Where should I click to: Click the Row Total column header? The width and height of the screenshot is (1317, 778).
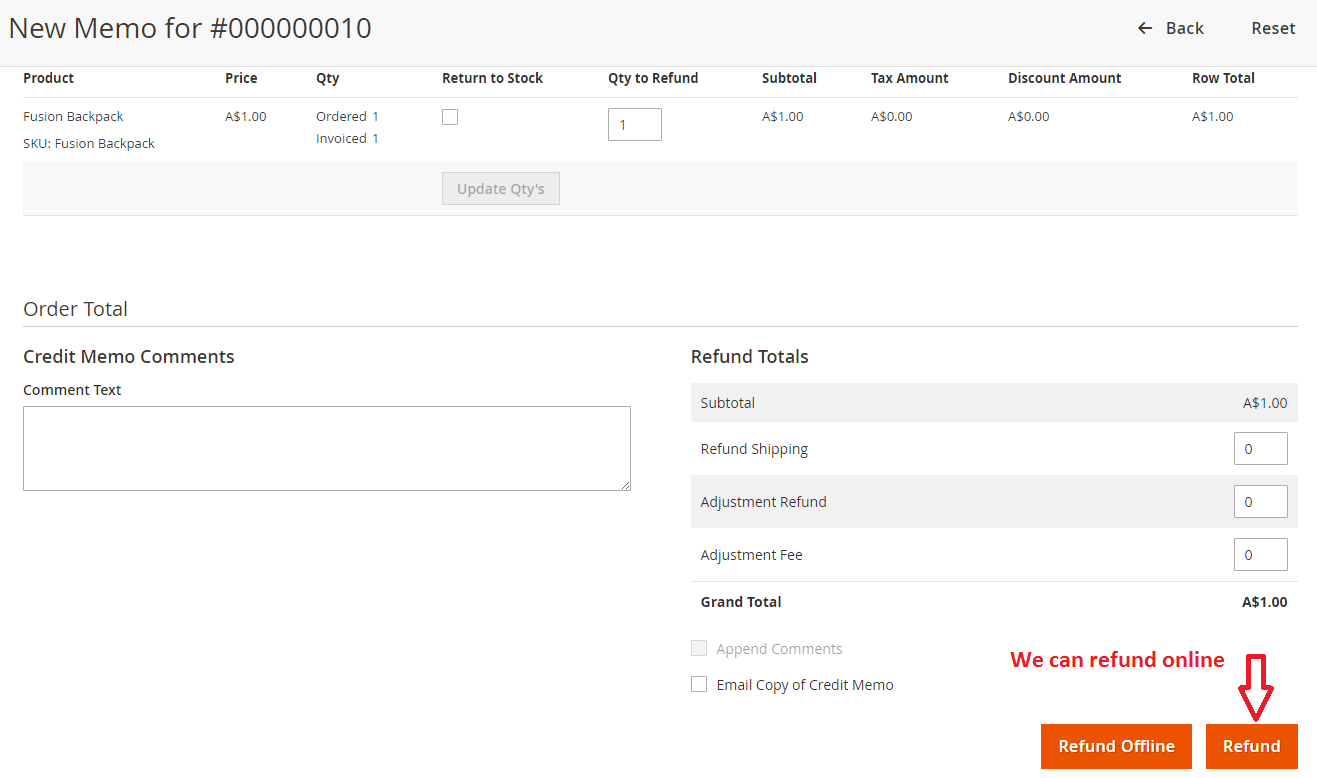click(1223, 78)
